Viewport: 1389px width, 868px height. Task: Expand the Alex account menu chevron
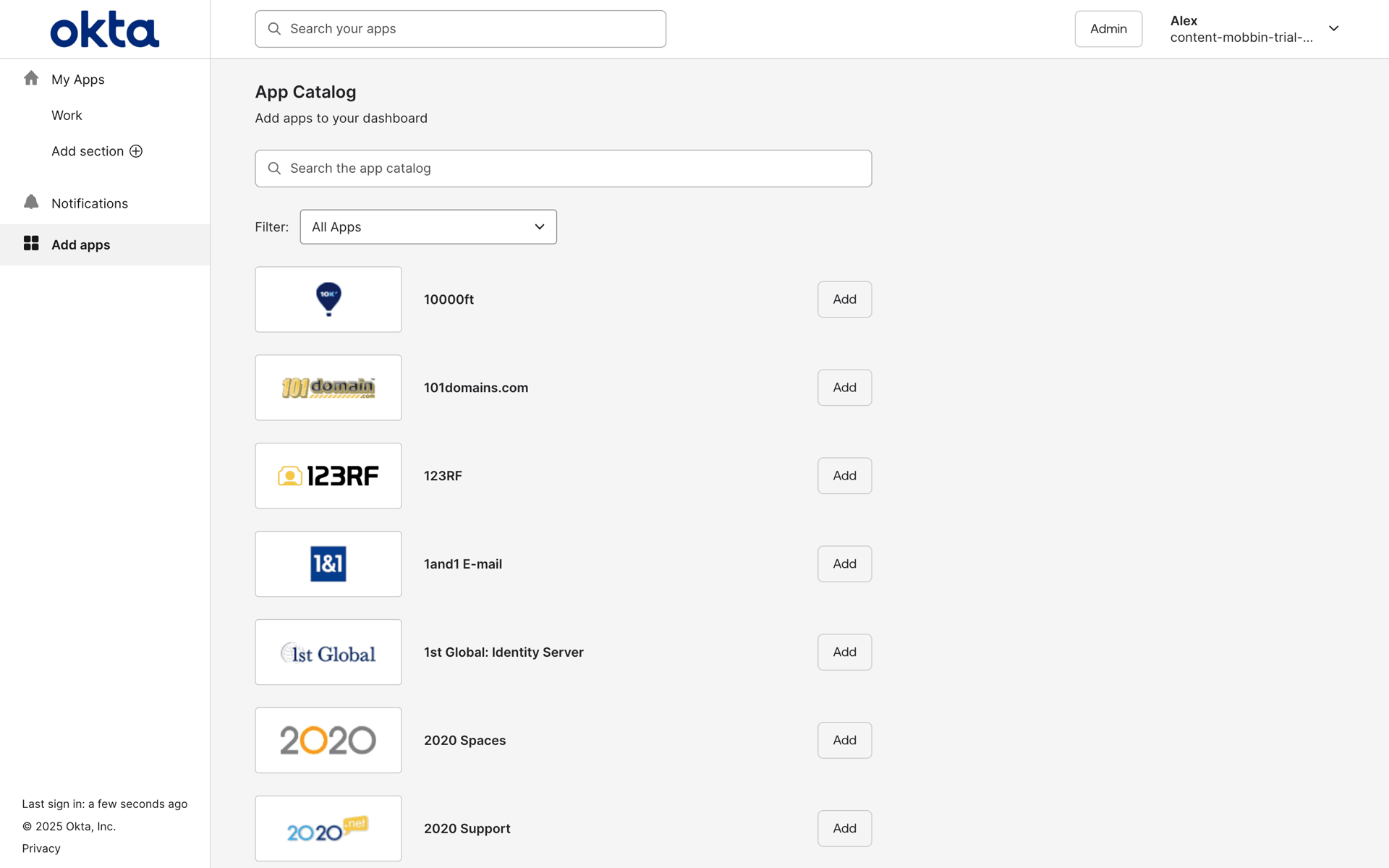(1334, 29)
